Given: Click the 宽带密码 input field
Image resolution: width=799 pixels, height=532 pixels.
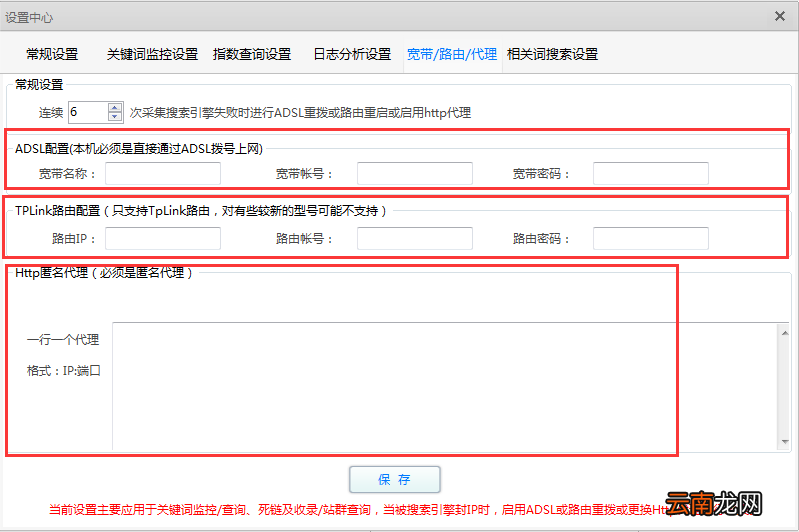Looking at the screenshot, I should point(651,174).
